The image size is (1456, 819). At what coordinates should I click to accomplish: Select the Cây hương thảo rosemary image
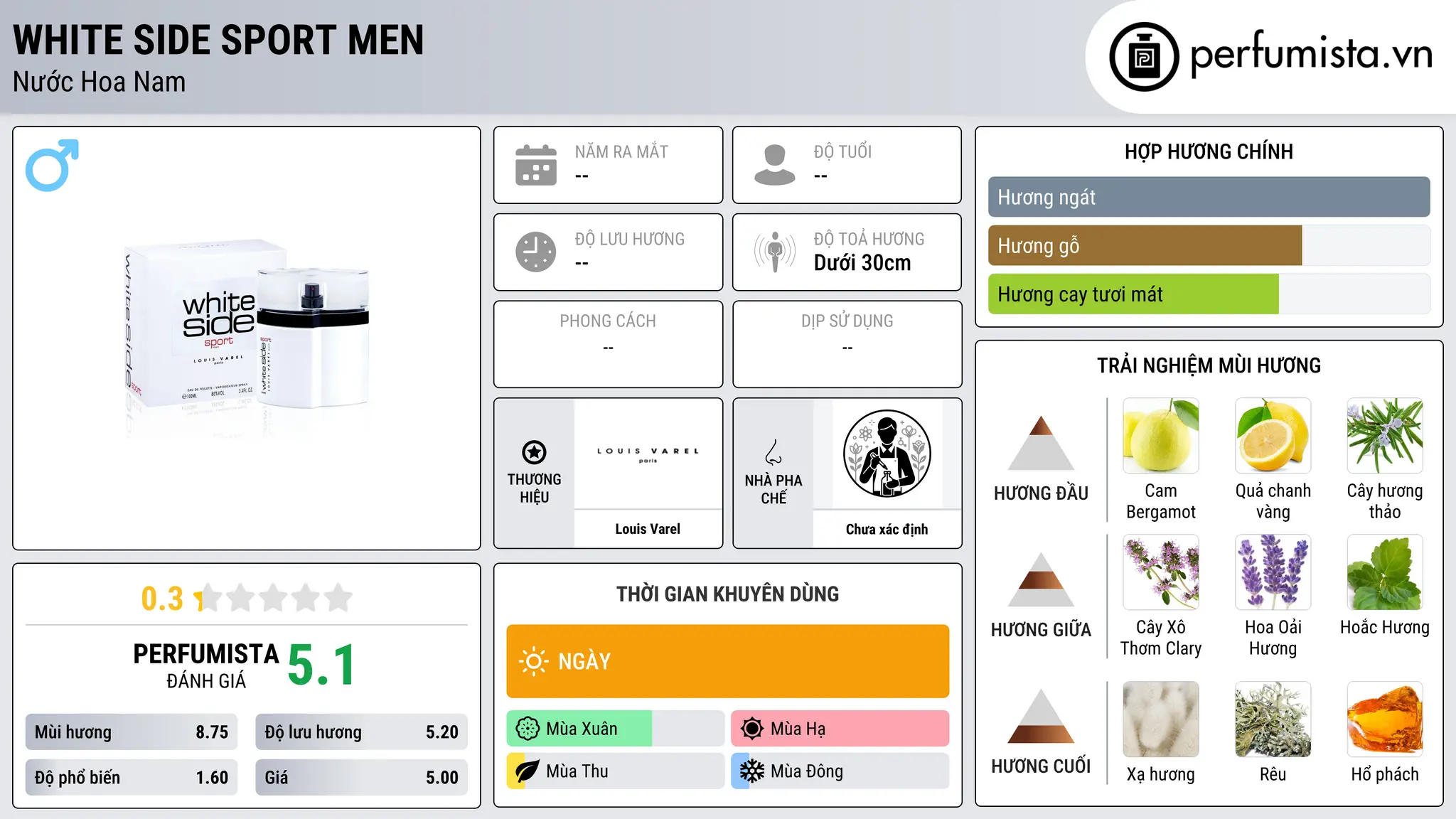pos(1385,436)
